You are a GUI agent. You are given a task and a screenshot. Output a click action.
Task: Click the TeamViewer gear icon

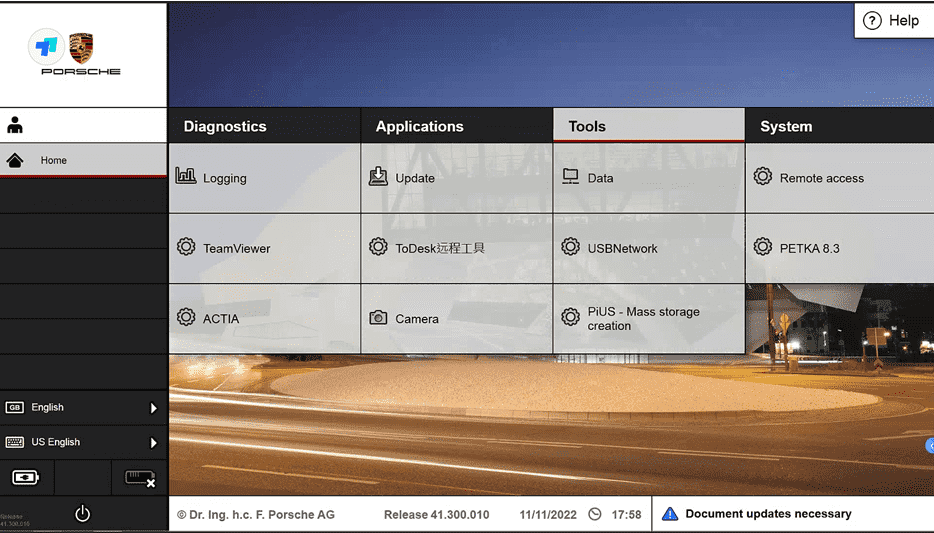(x=186, y=247)
